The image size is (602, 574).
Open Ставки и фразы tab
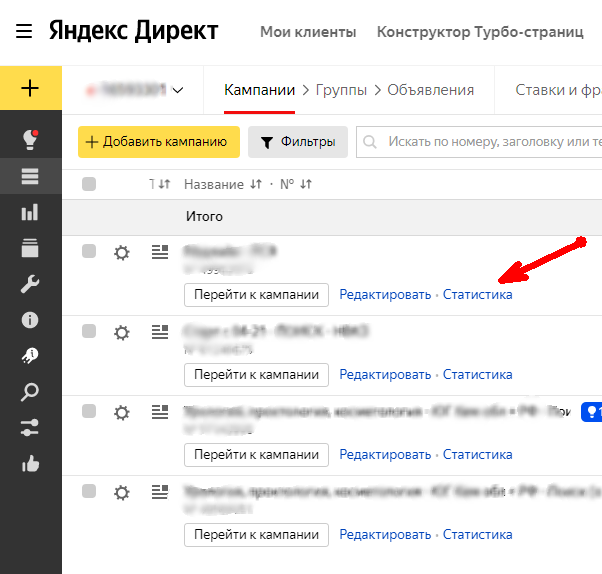point(558,90)
